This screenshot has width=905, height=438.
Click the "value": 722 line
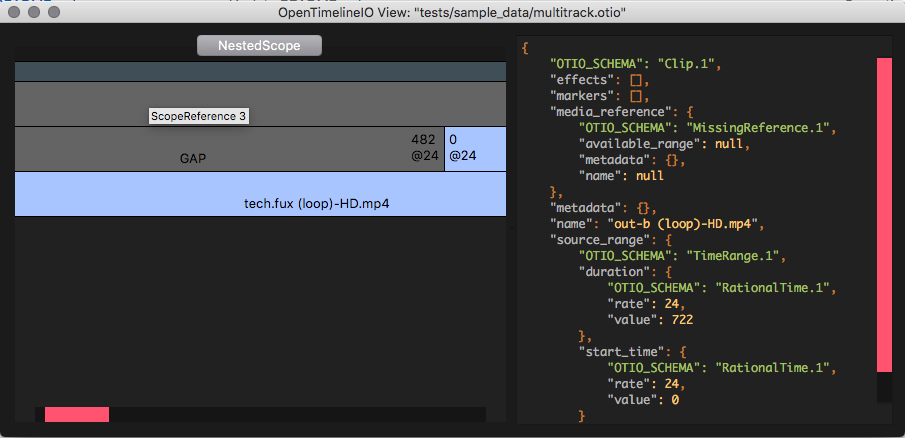(x=650, y=319)
